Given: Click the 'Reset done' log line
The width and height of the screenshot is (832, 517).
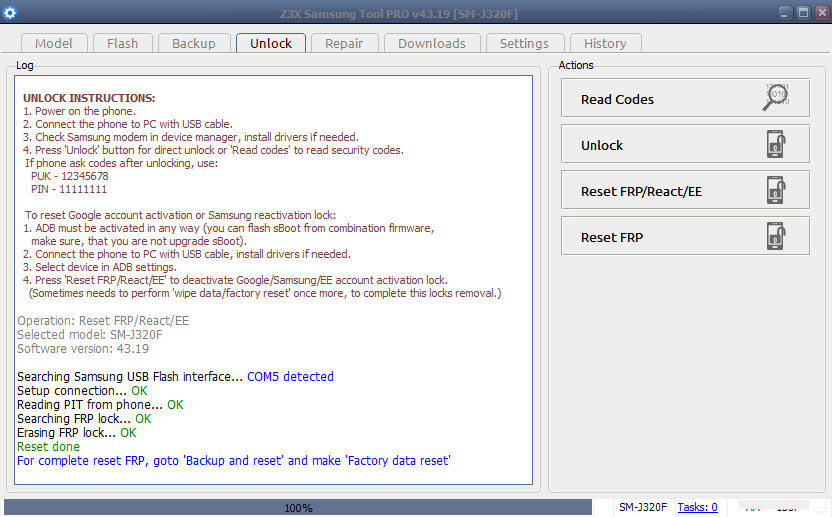Looking at the screenshot, I should coord(48,447).
